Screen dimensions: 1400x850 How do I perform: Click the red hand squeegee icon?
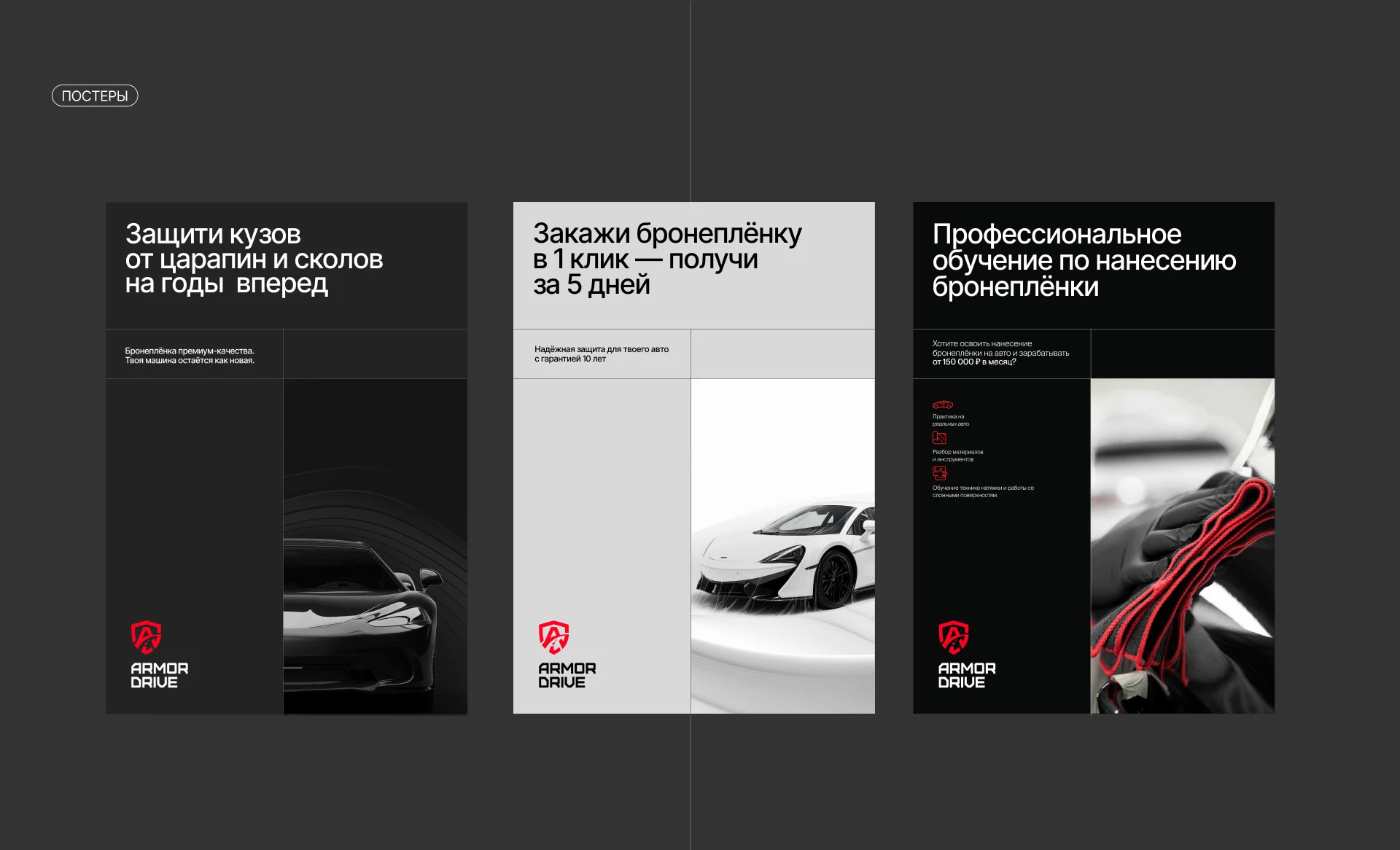pos(939,472)
